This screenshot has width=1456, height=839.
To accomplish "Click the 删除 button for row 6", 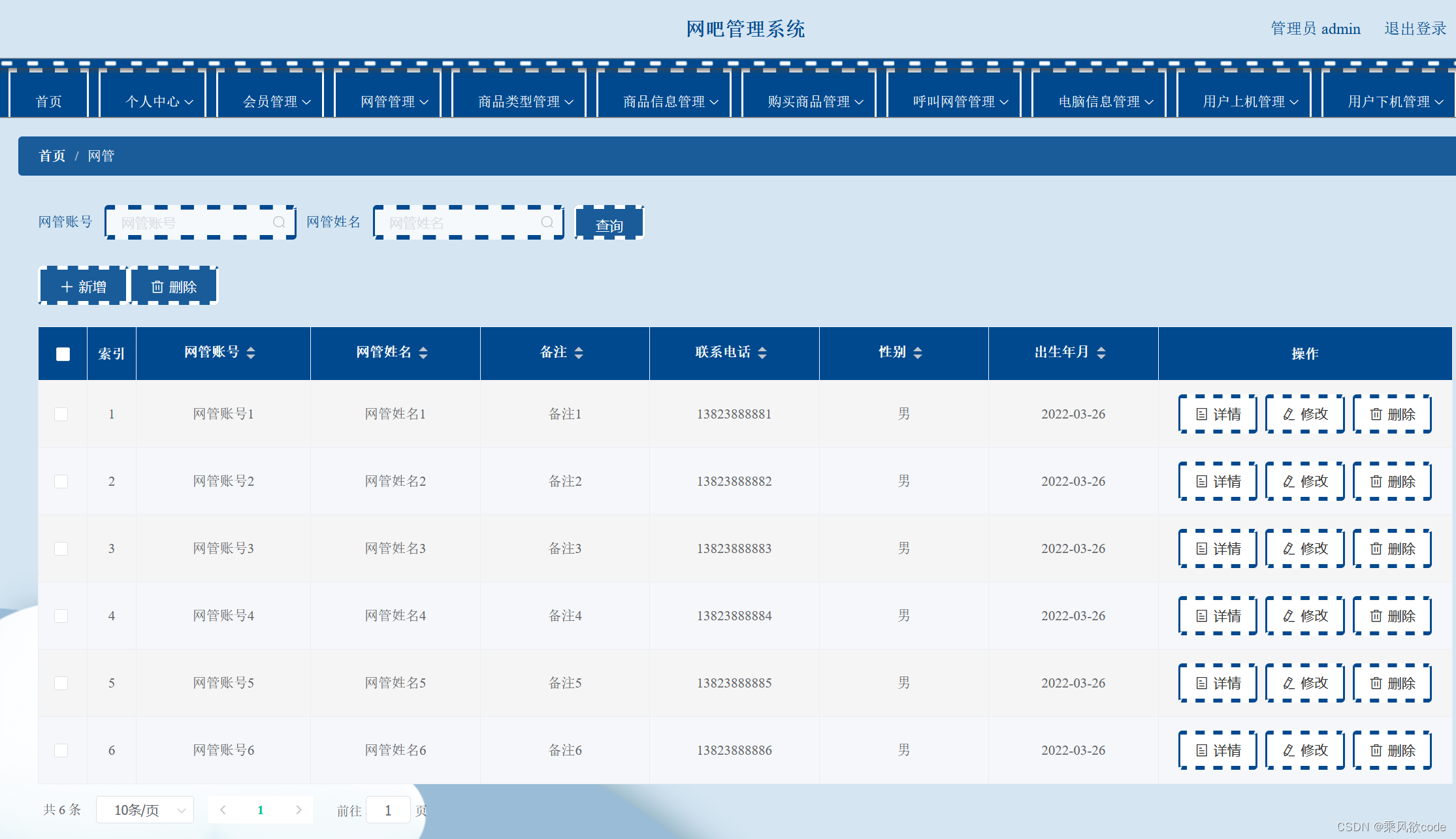I will tap(1392, 750).
